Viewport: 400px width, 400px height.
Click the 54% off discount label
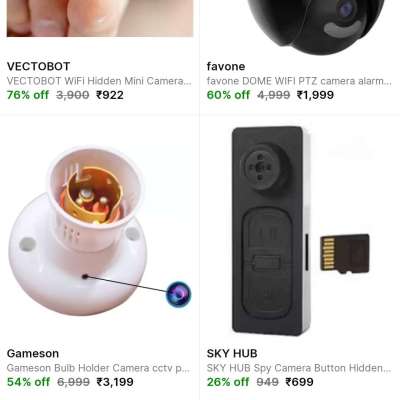click(28, 382)
